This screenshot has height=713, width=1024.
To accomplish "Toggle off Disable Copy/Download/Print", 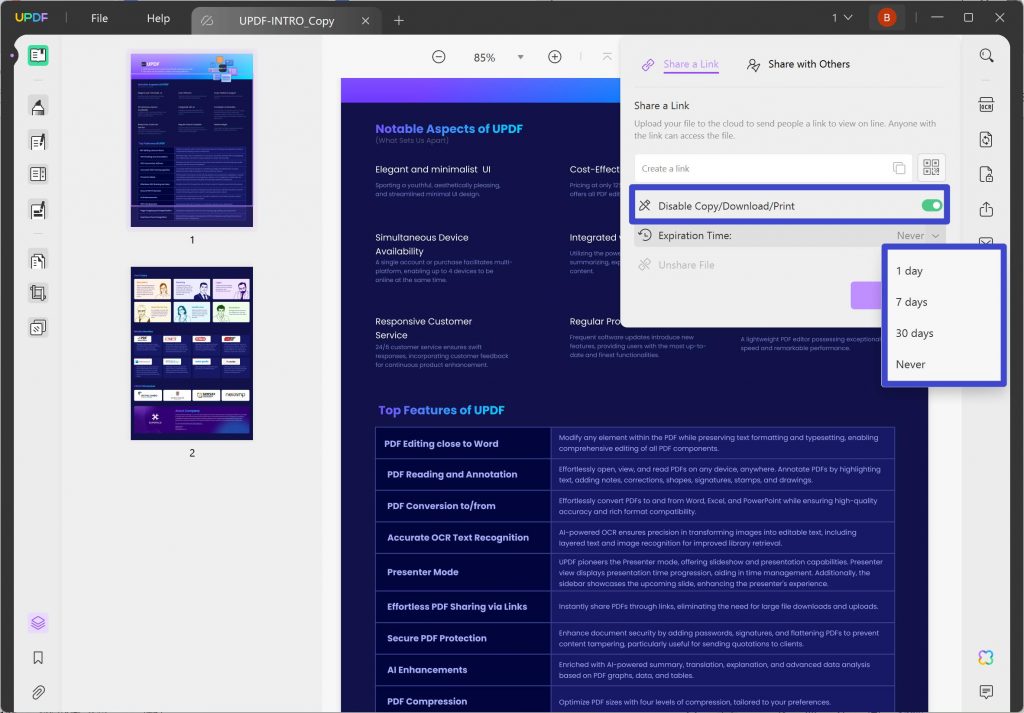I will click(932, 204).
